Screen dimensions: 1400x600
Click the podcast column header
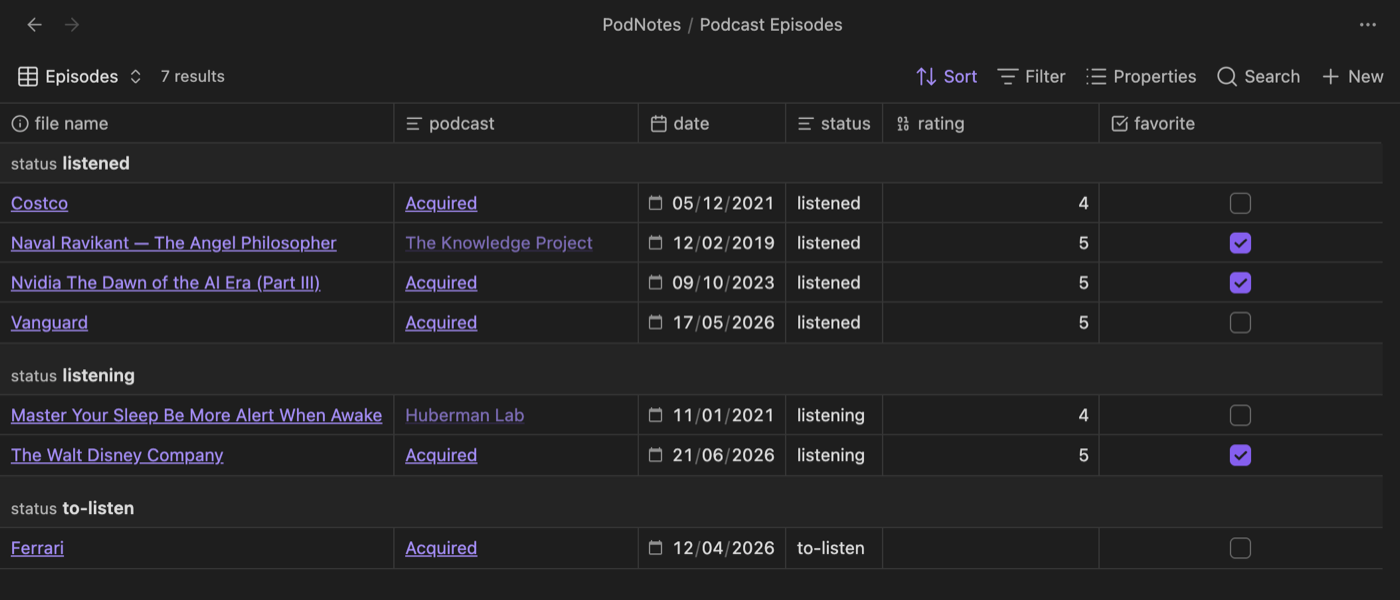(x=516, y=123)
